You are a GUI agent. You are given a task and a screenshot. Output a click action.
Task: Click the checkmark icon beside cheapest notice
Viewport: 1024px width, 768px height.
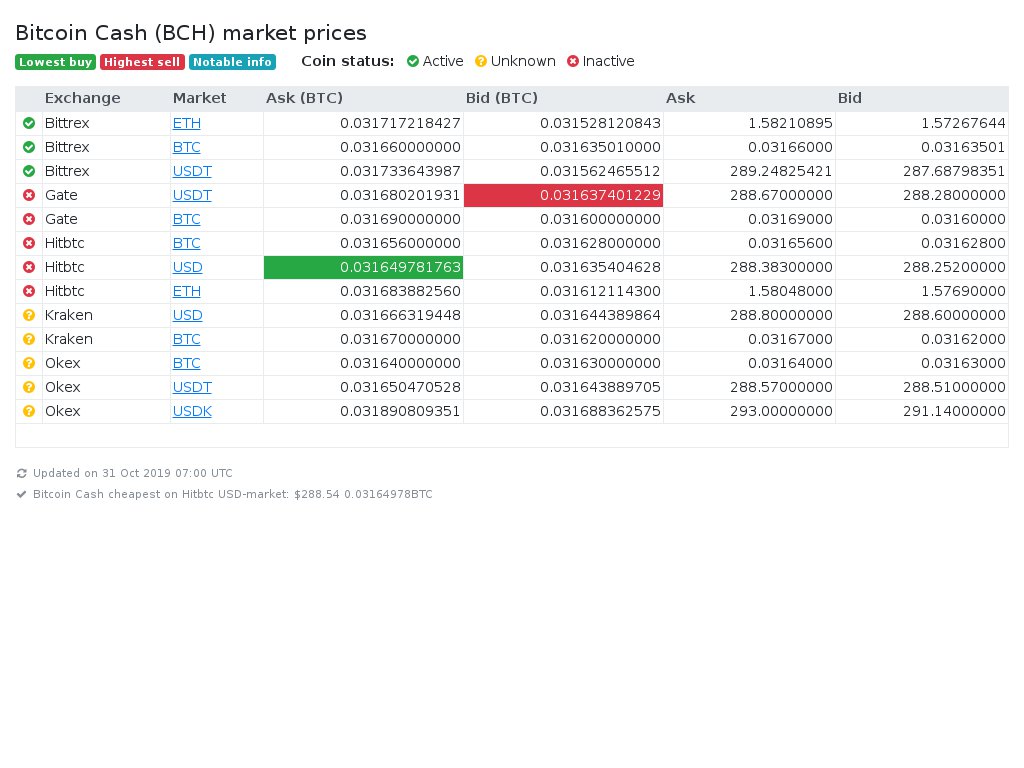[22, 494]
